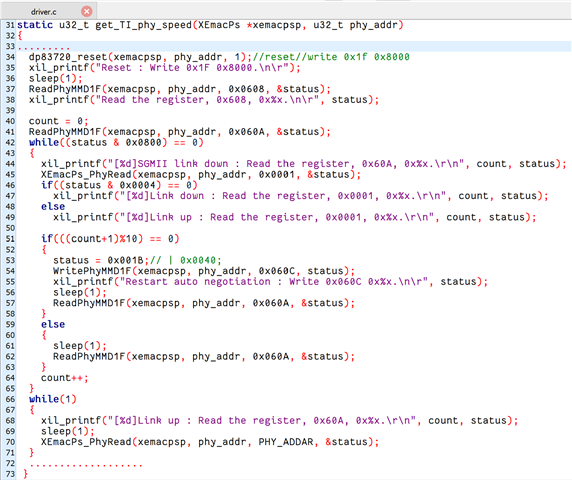Click the mask 0x0800 in the while condition

coord(143,143)
